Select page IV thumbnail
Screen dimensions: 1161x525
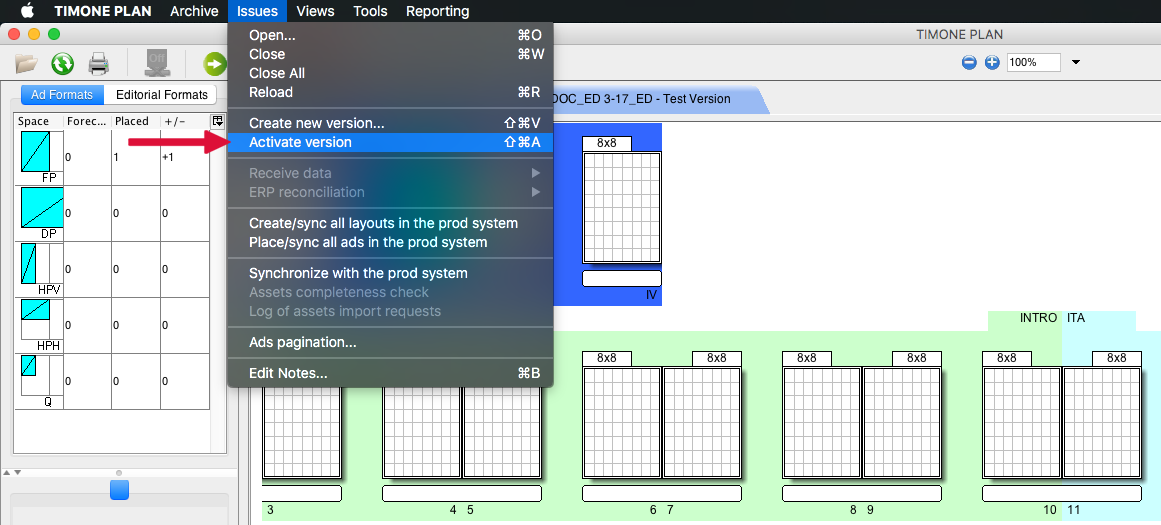point(621,207)
